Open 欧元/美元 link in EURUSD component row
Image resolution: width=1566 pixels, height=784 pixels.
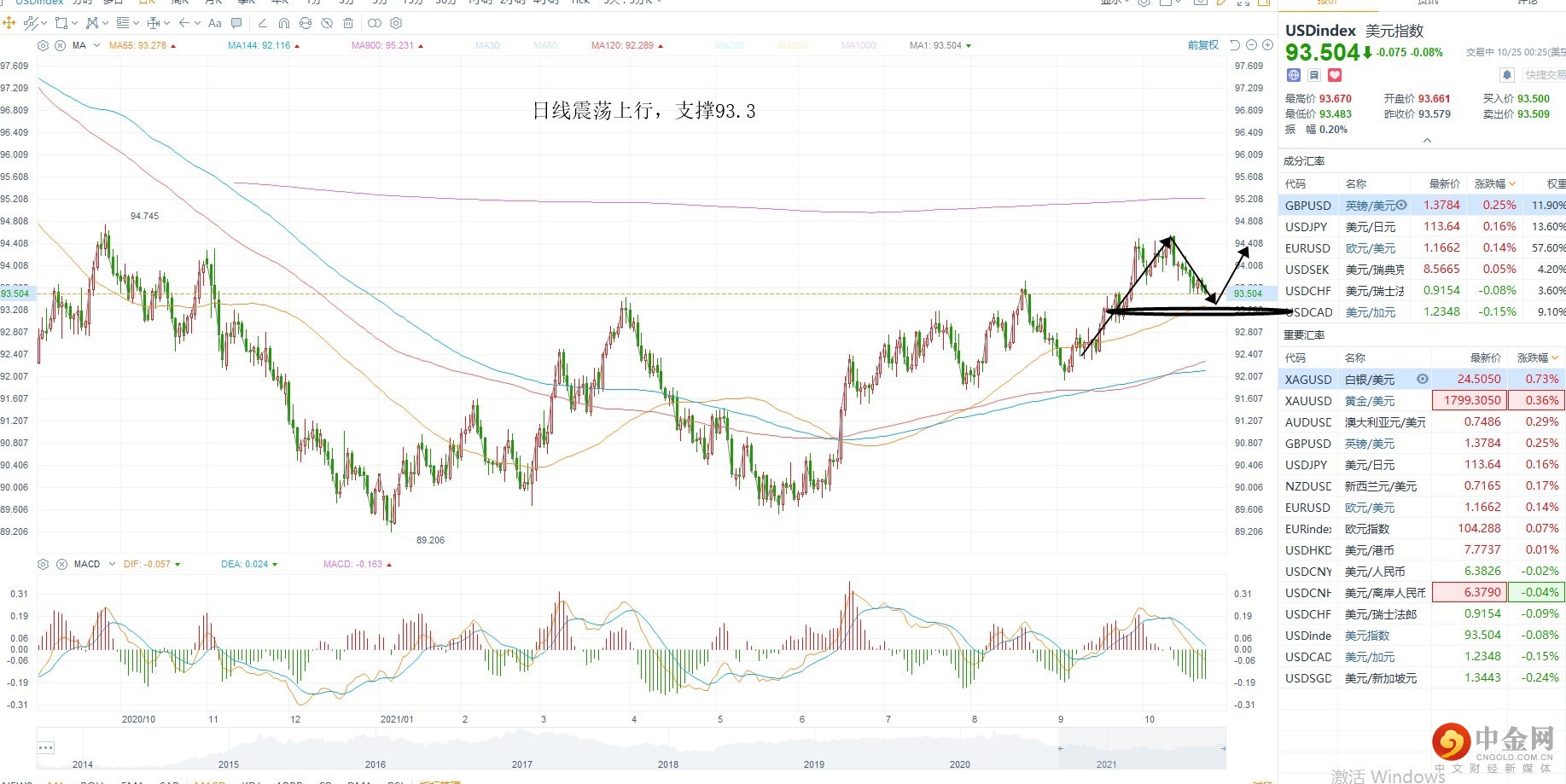coord(1371,248)
